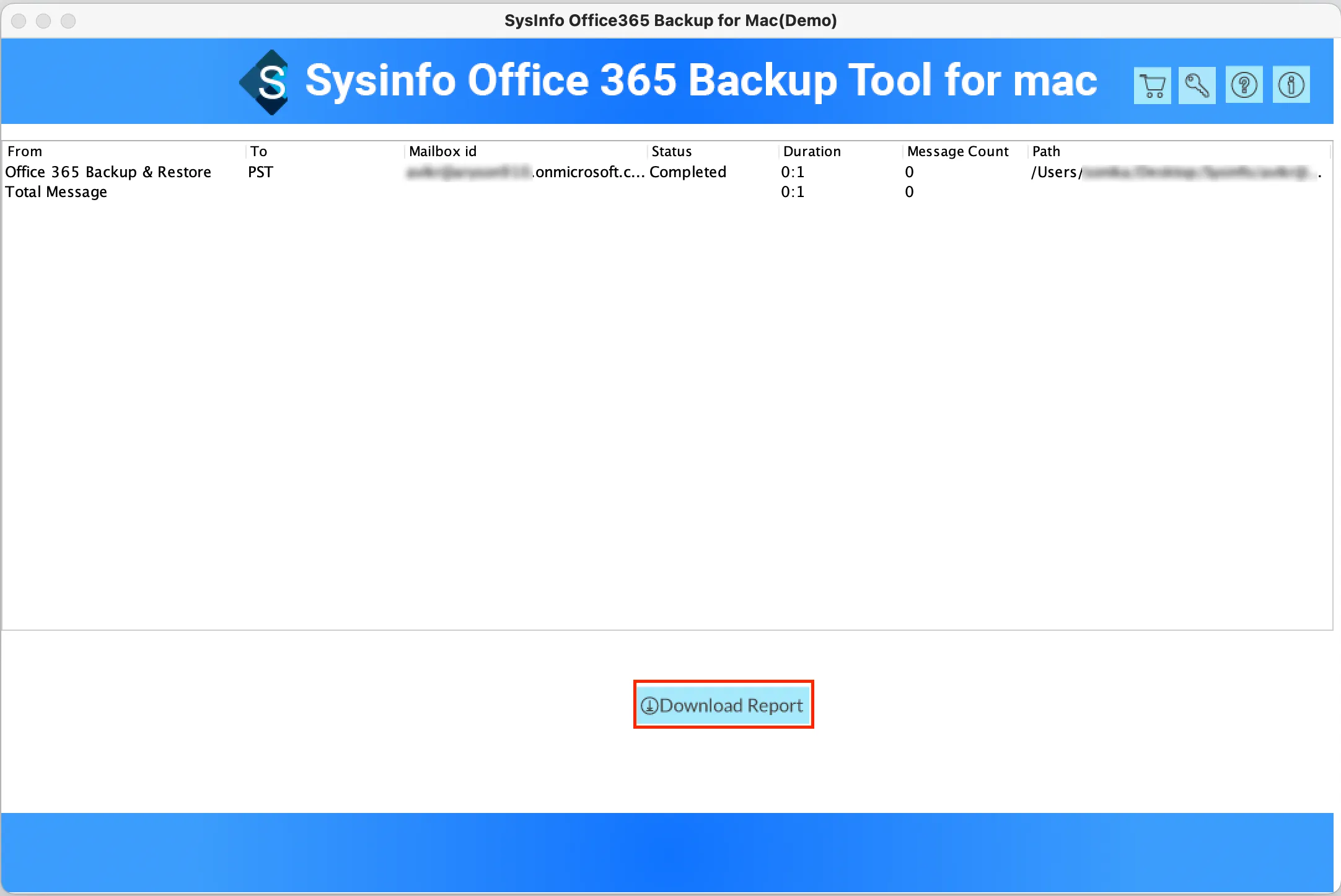
Task: Click the Duration column header
Action: [812, 151]
